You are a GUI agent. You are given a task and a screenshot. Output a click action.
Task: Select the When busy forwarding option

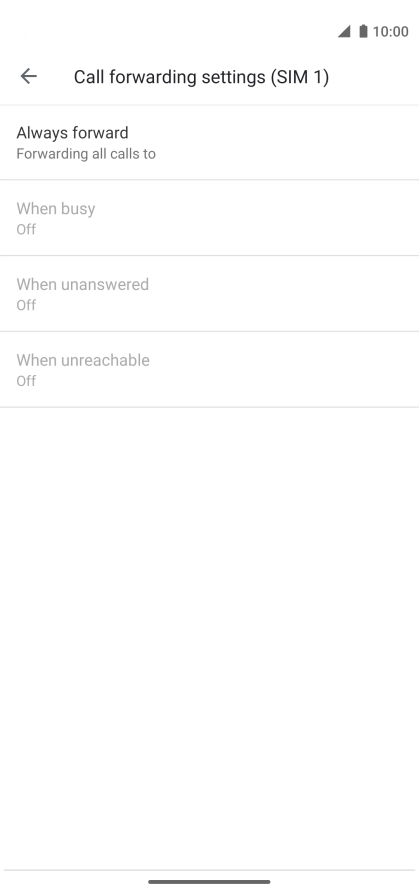pos(209,218)
